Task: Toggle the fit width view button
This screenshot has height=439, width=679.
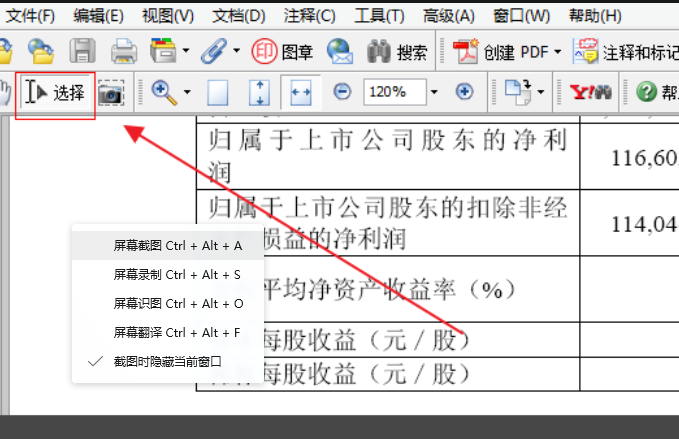Action: pos(301,92)
